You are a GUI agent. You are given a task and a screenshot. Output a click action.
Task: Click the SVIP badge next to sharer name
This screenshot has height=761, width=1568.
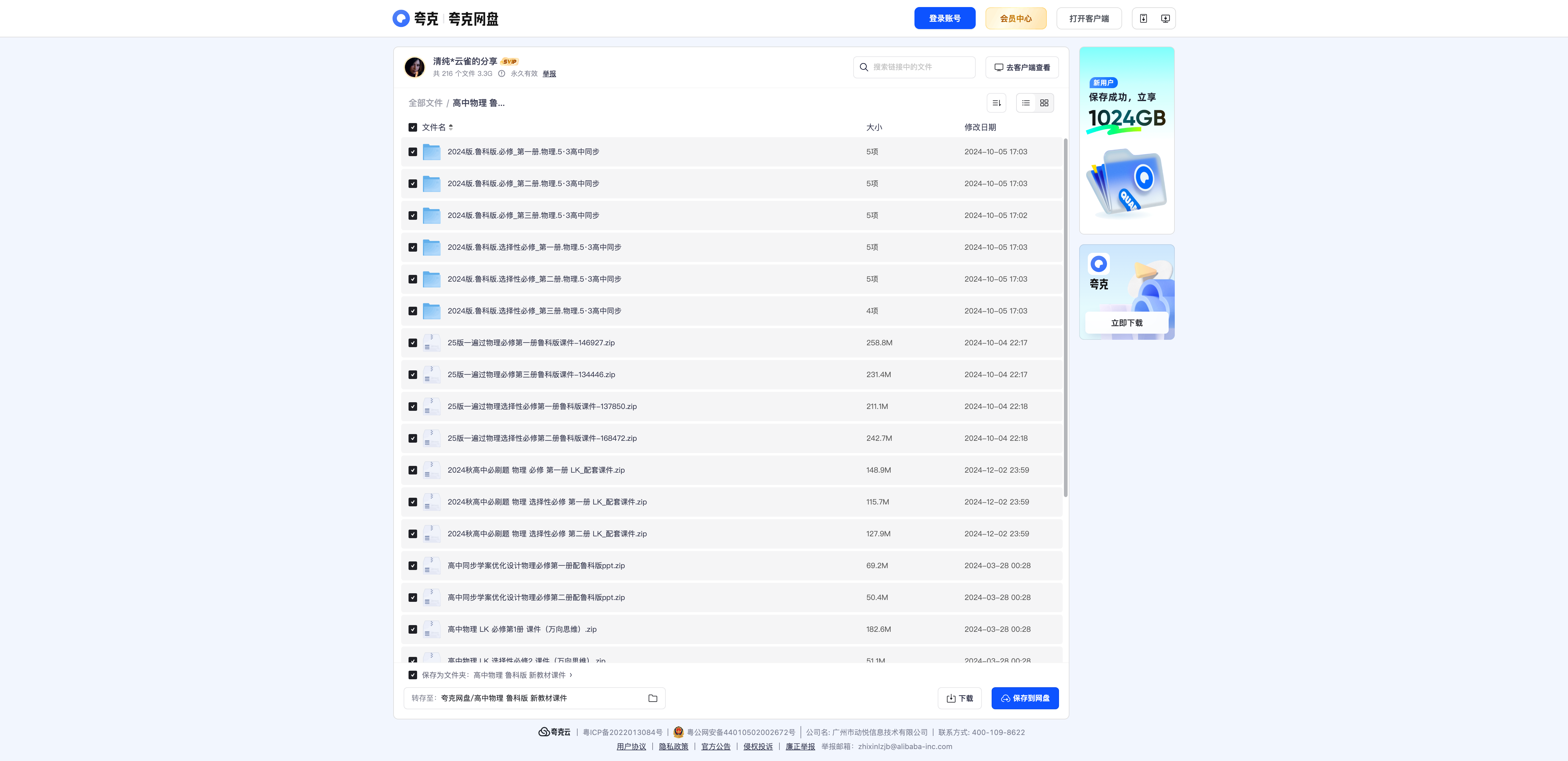(510, 62)
